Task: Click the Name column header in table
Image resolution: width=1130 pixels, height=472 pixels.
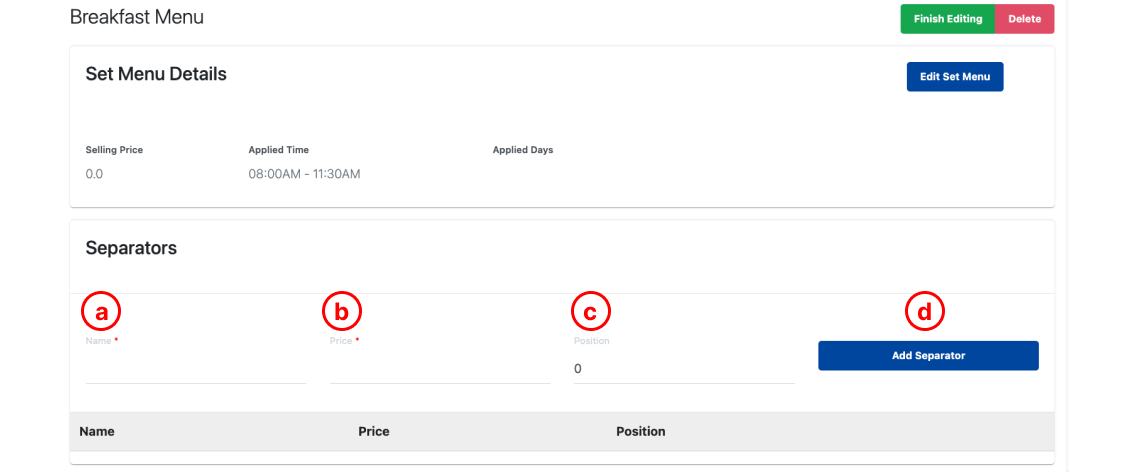Action: click(97, 432)
